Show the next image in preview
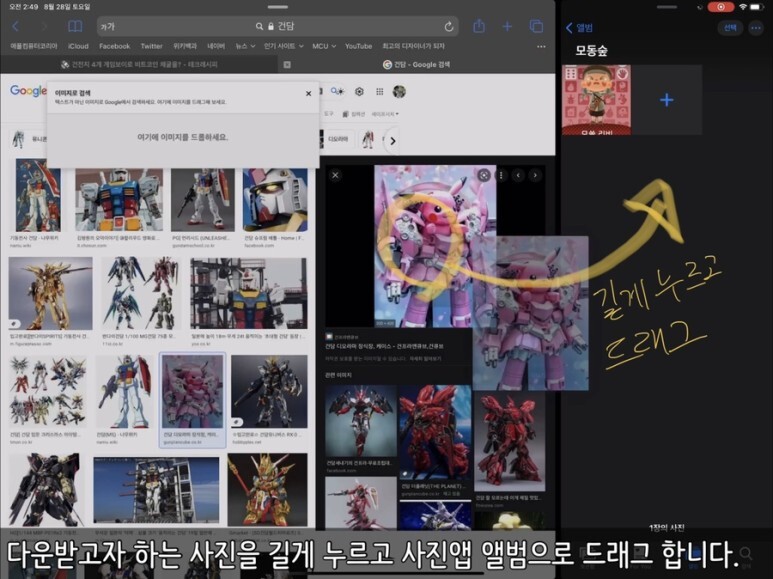 (535, 175)
